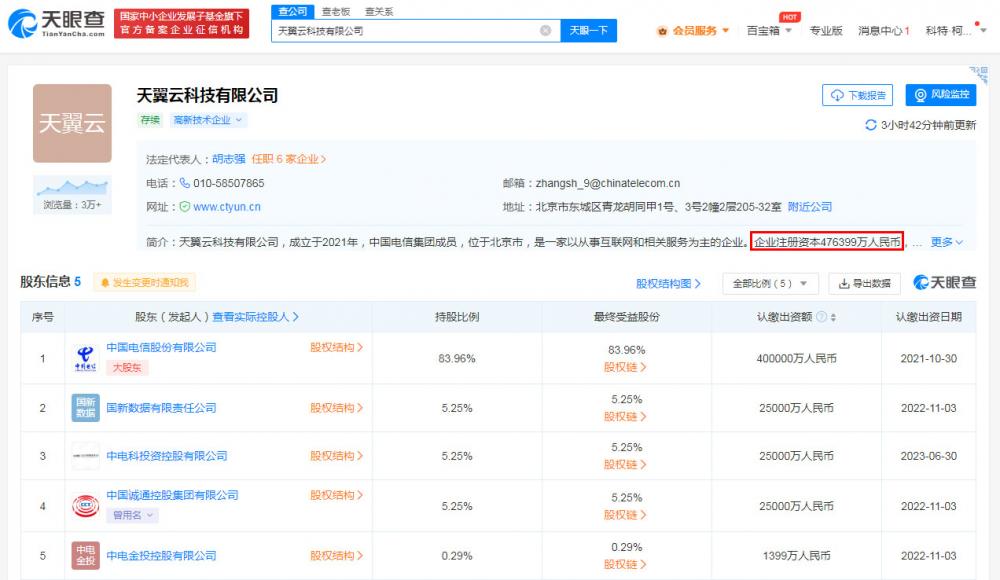Click the 国新数据 shareholder logo

(85, 408)
